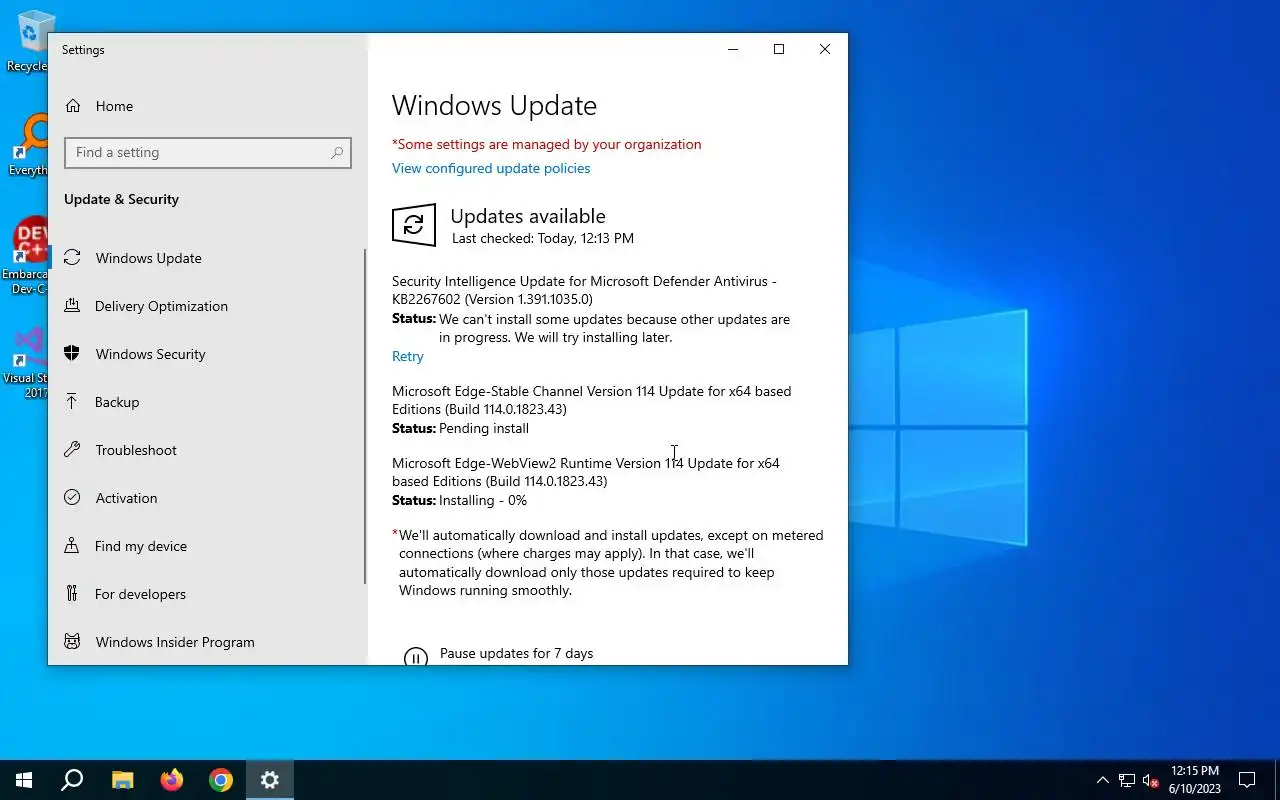Click the taskbar clock showing 12:15 PM
Screen dimensions: 1280x800
pos(1195,780)
